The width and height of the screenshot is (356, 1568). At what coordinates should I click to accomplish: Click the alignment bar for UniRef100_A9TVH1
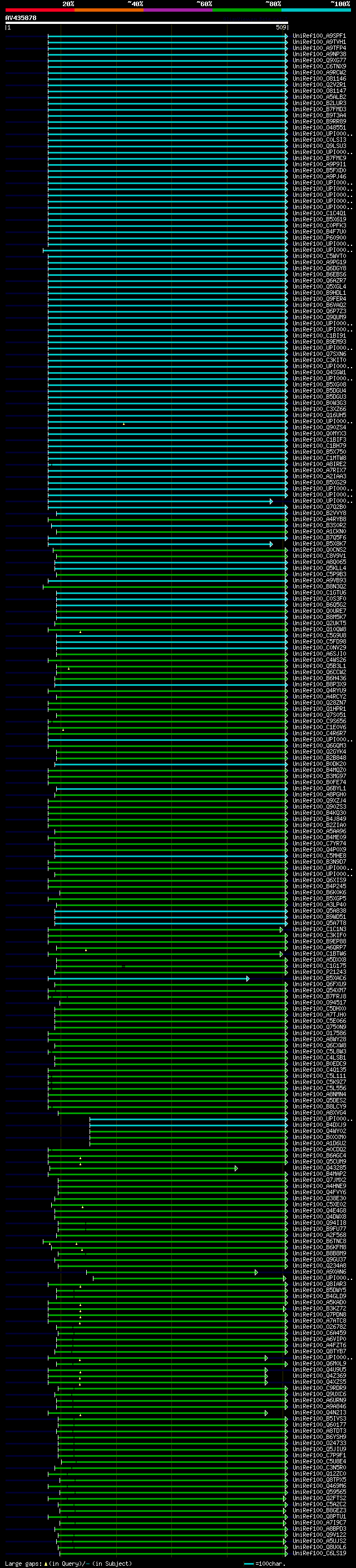[x=167, y=42]
